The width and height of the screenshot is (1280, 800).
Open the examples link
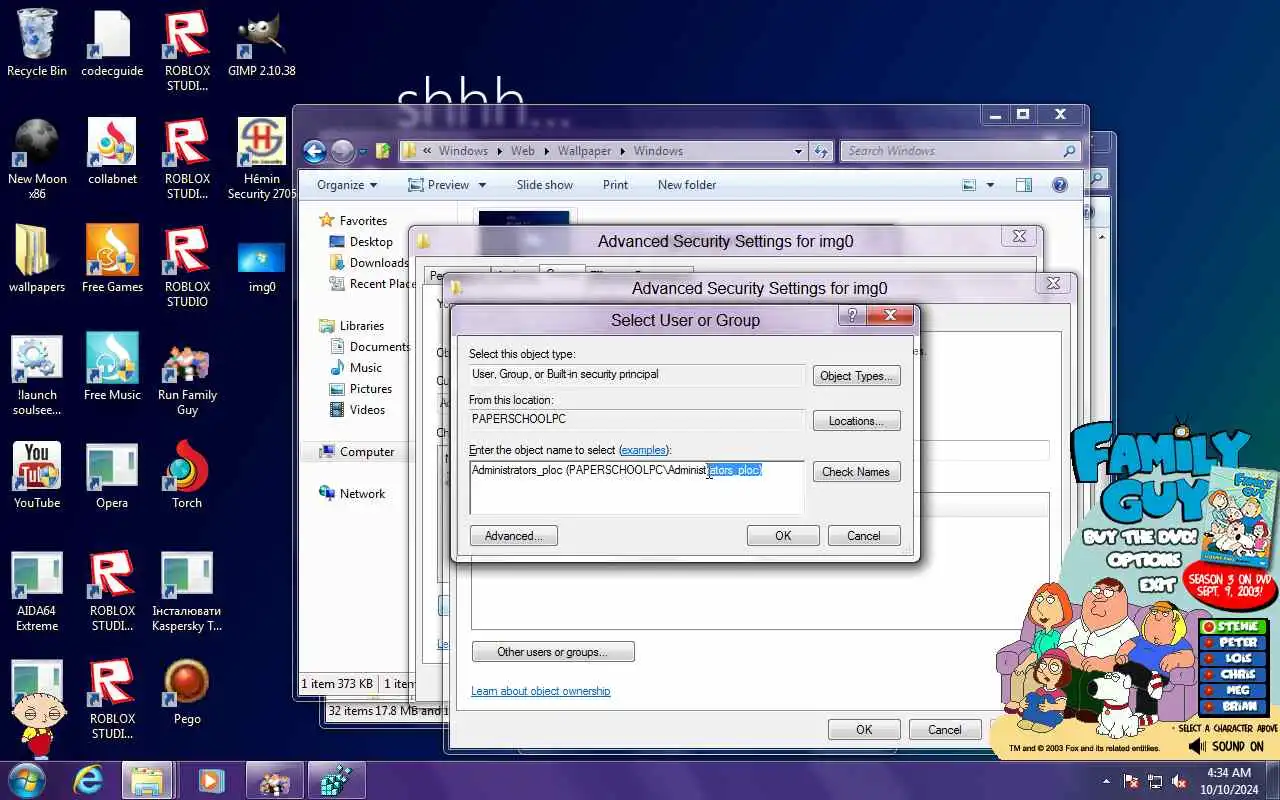(x=643, y=451)
